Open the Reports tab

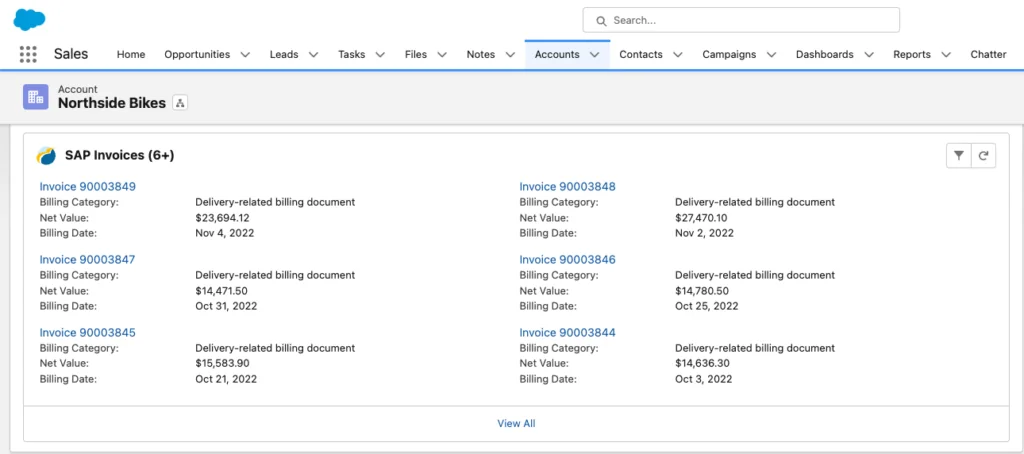(x=912, y=55)
